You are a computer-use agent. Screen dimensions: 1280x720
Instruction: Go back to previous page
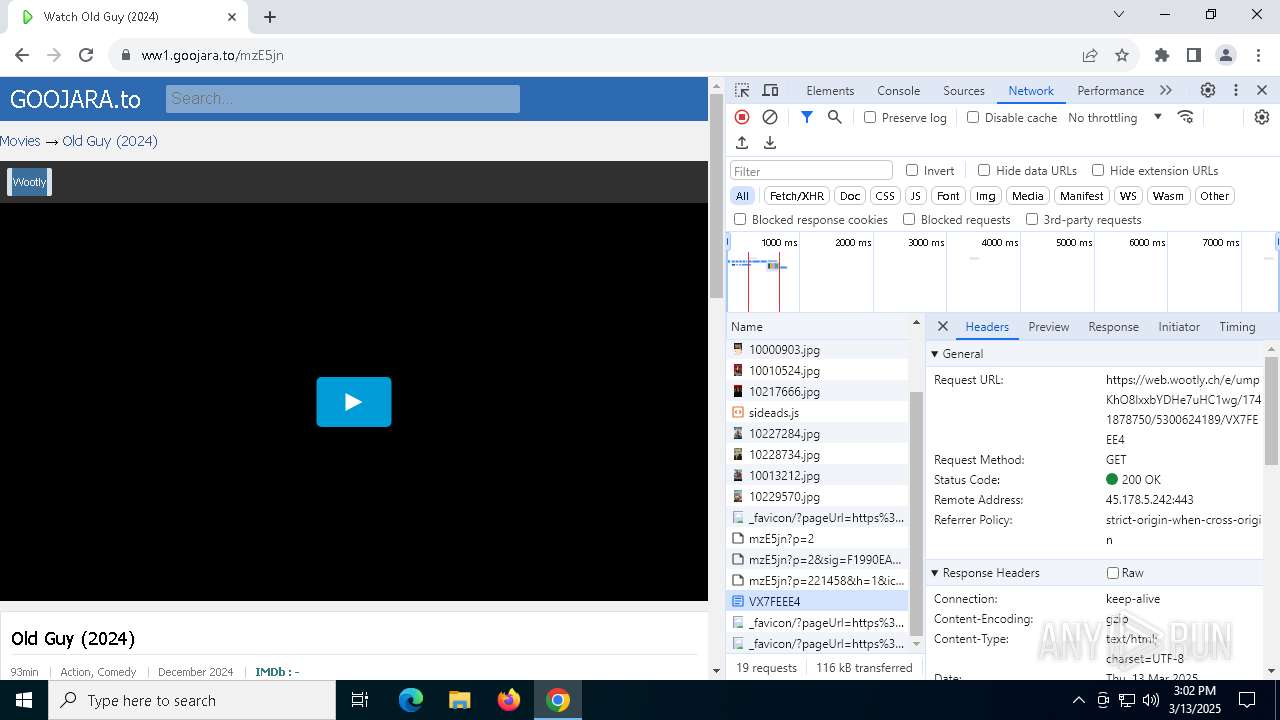pos(22,55)
